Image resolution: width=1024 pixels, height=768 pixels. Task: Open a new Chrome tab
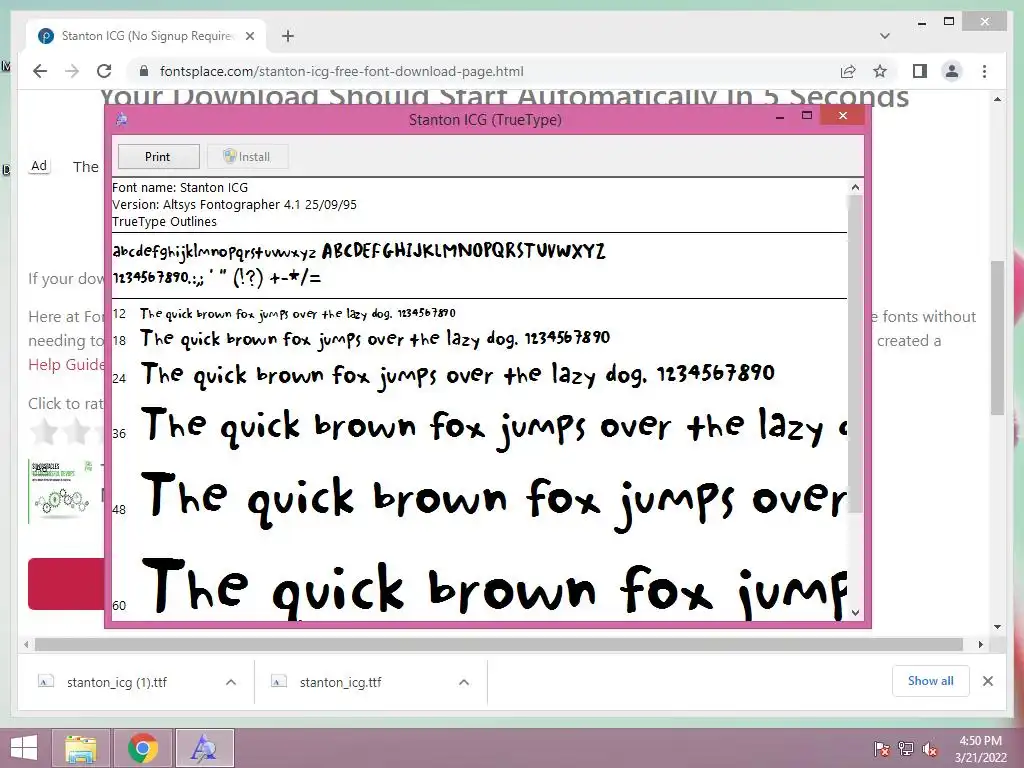coord(288,36)
